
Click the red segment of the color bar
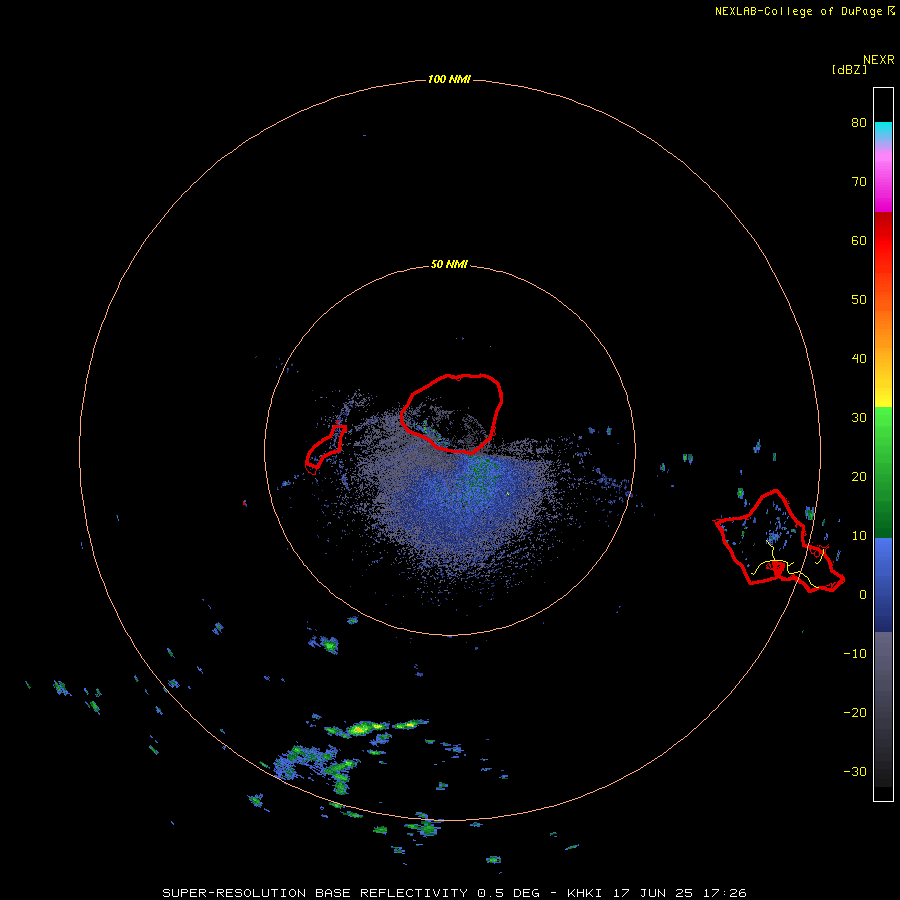(883, 241)
